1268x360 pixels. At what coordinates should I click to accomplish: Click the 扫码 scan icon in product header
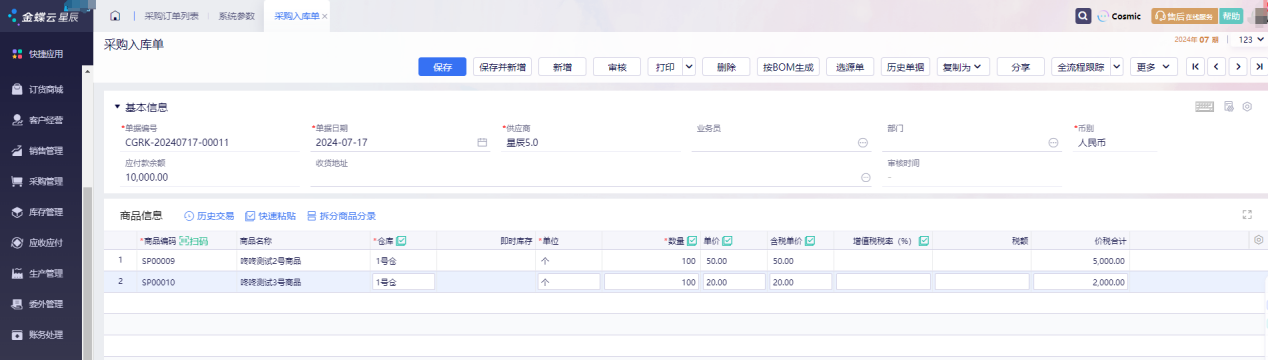(194, 240)
